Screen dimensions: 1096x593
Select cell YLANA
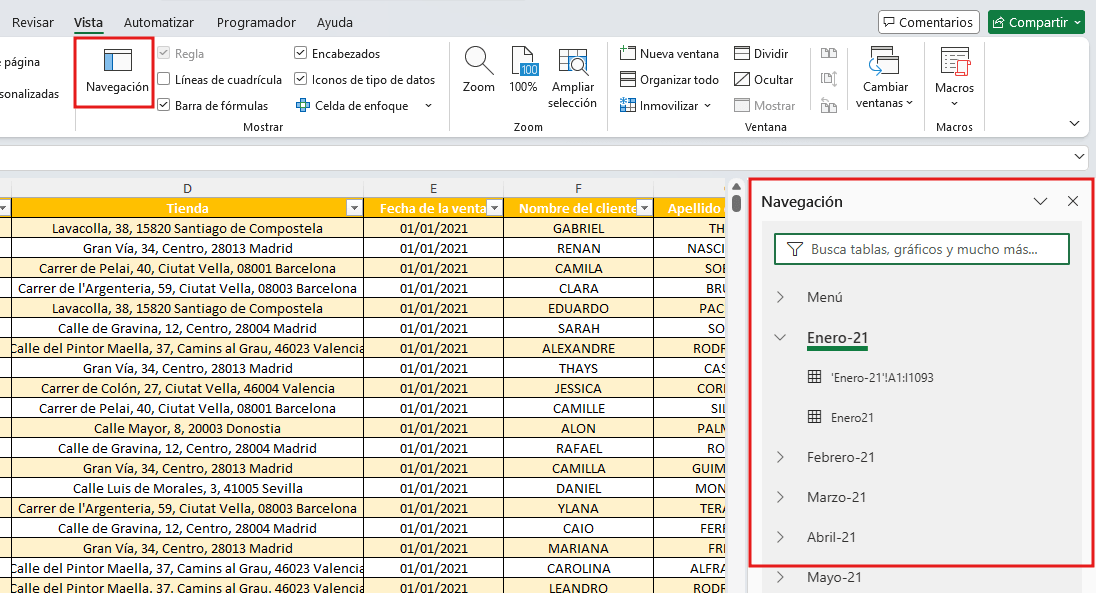[x=578, y=508]
